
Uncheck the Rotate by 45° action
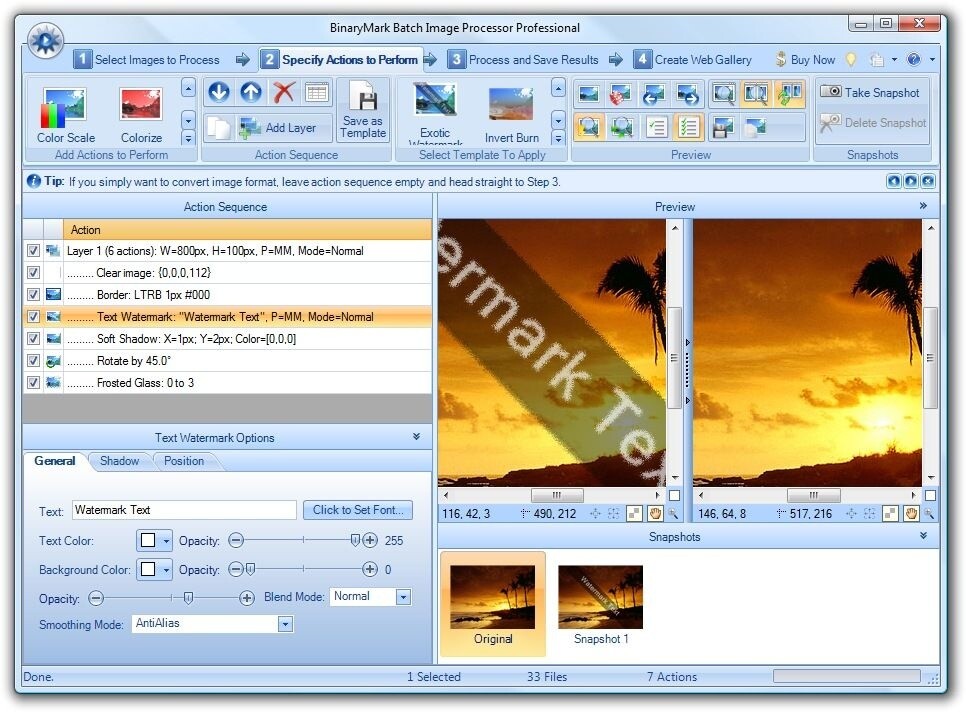(x=33, y=360)
